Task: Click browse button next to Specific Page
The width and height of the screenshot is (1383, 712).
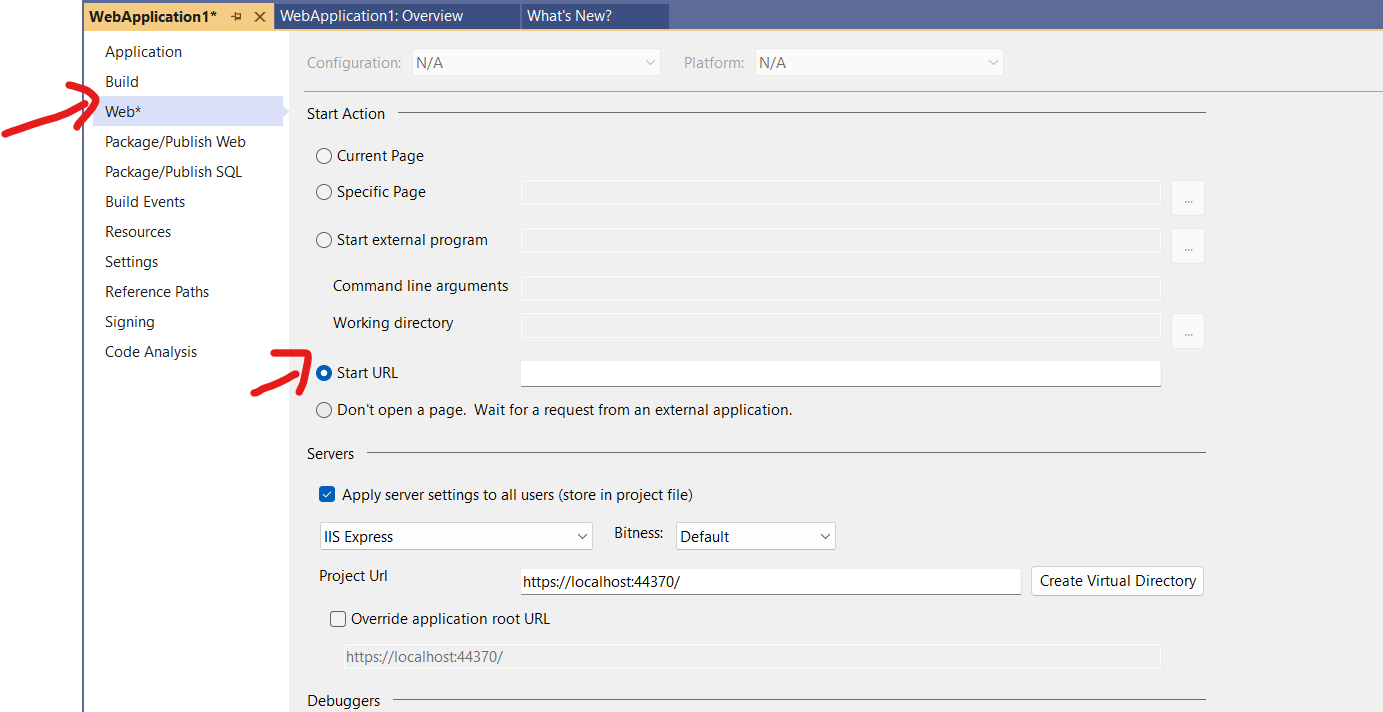Action: [x=1188, y=198]
